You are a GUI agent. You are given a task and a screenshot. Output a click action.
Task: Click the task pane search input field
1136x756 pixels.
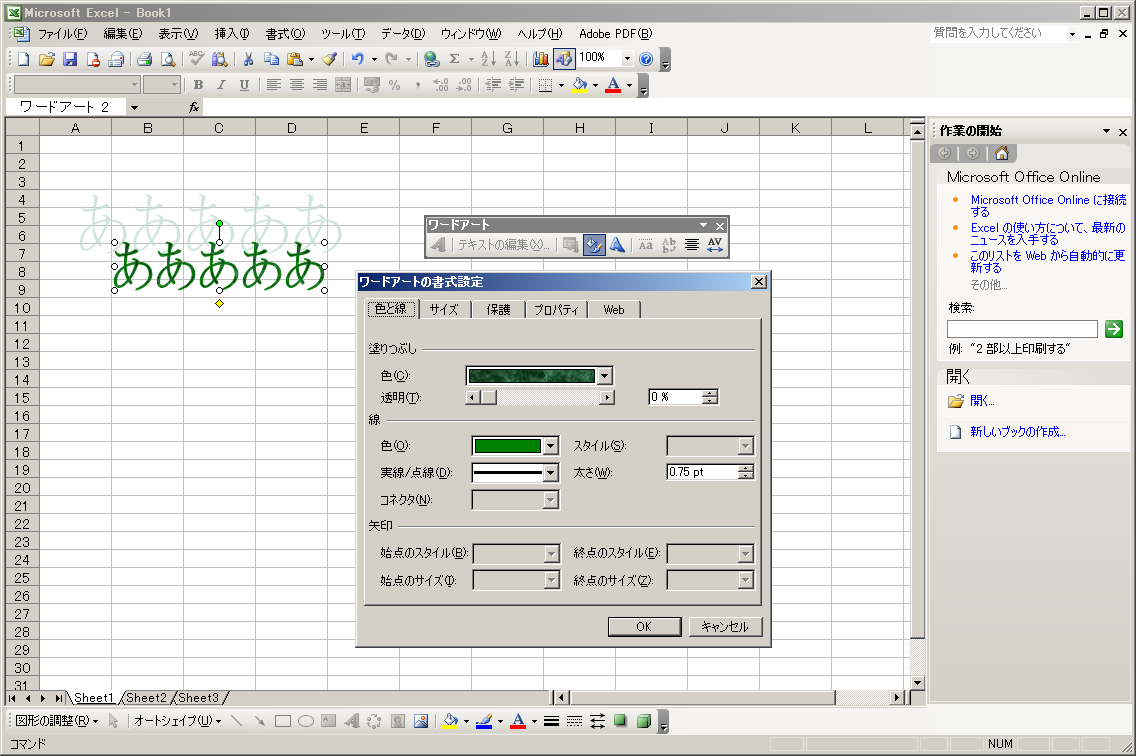[1022, 329]
